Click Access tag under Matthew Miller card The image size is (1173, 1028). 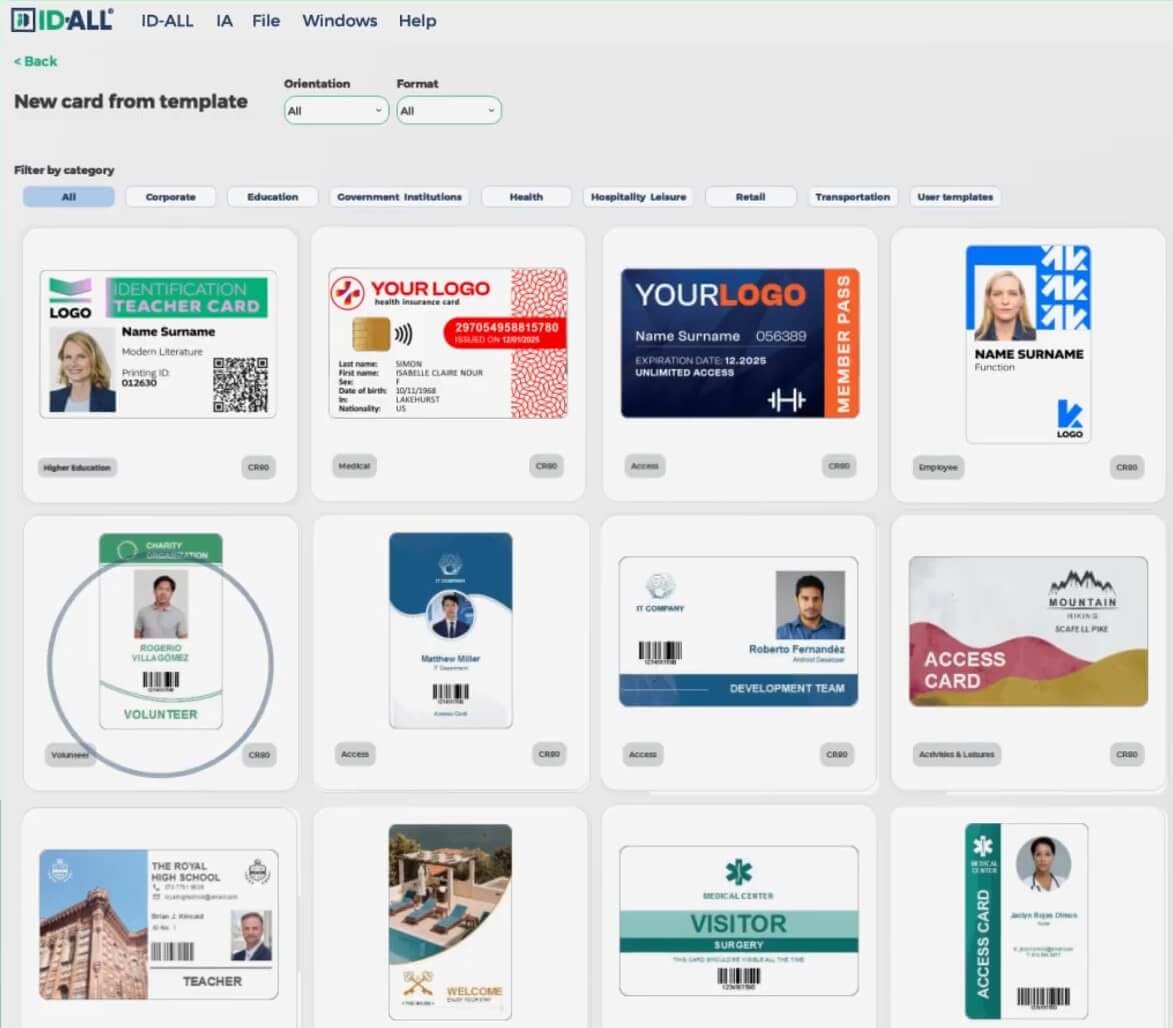pos(355,754)
